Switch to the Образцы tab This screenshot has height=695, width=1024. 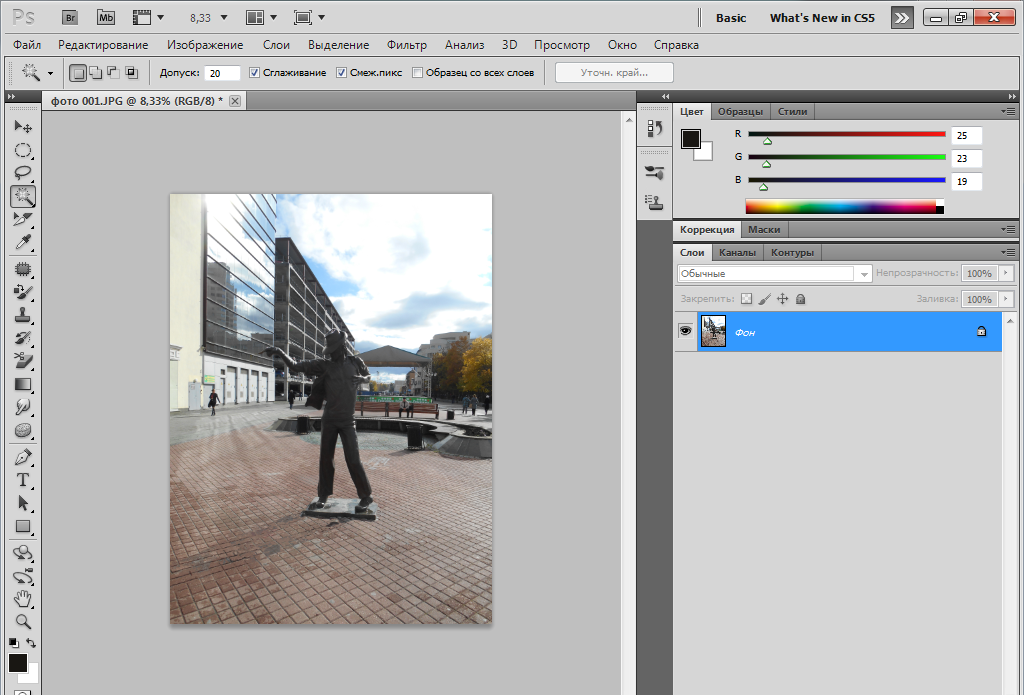point(741,112)
